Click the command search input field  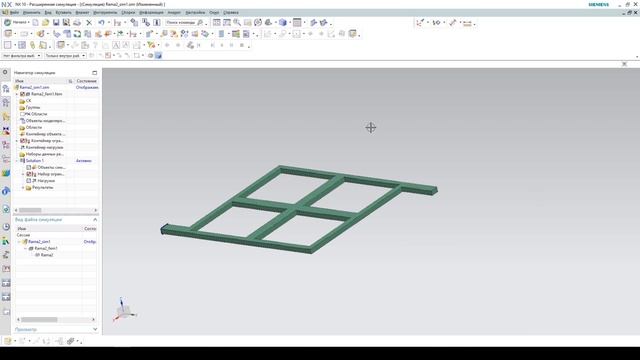click(181, 22)
